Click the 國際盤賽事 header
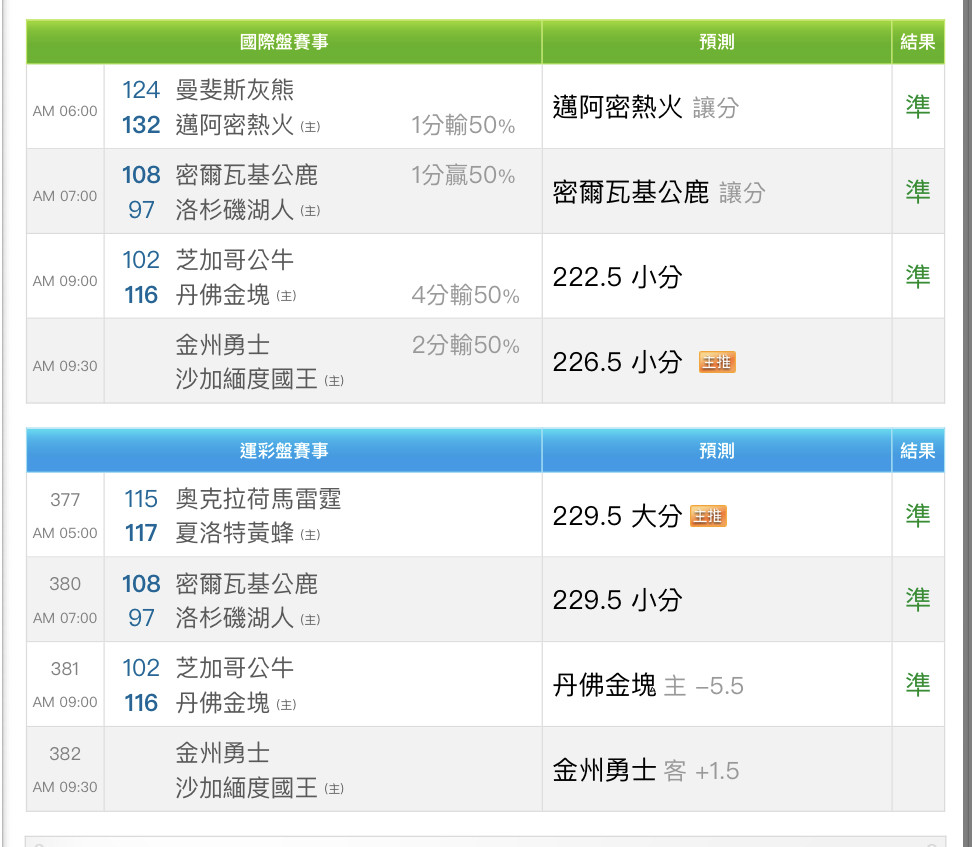 coord(284,42)
